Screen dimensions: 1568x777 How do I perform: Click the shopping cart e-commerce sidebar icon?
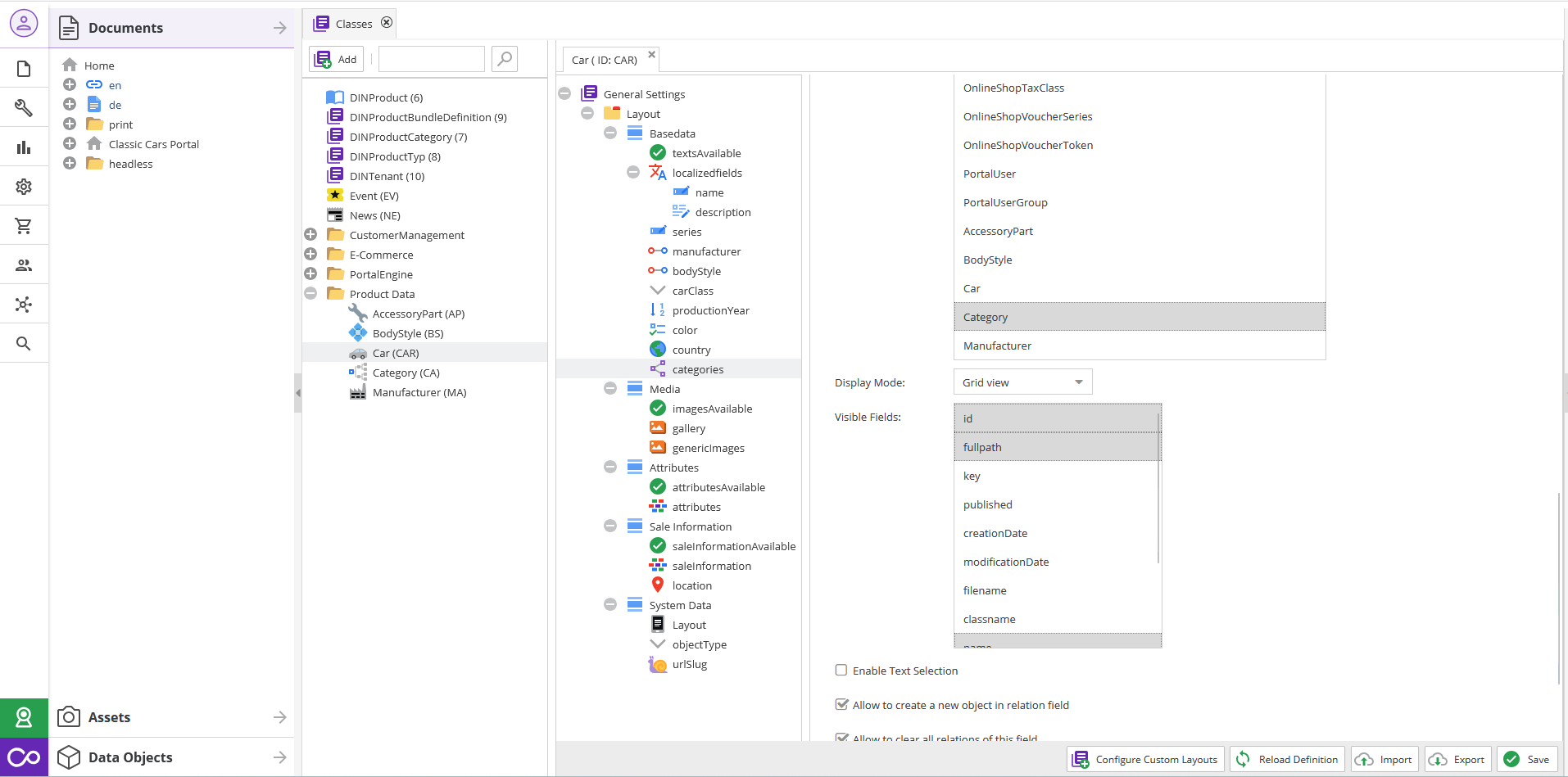point(24,226)
